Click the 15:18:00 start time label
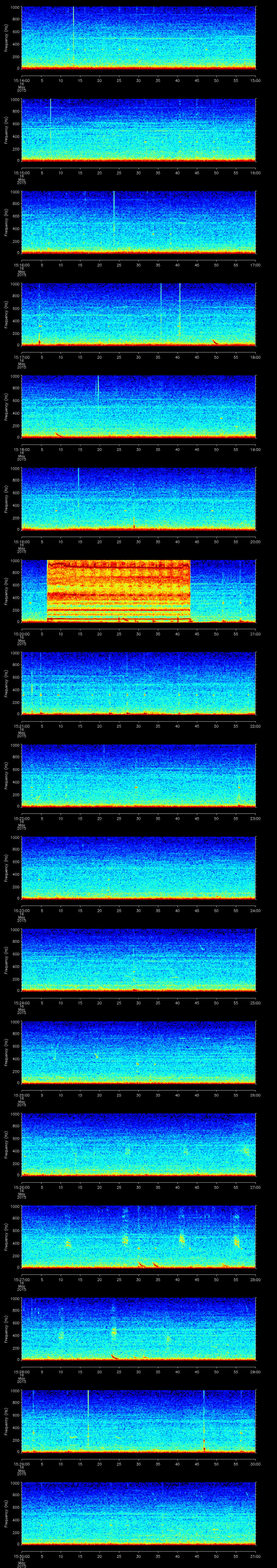Image resolution: width=277 pixels, height=1568 pixels. click(22, 450)
